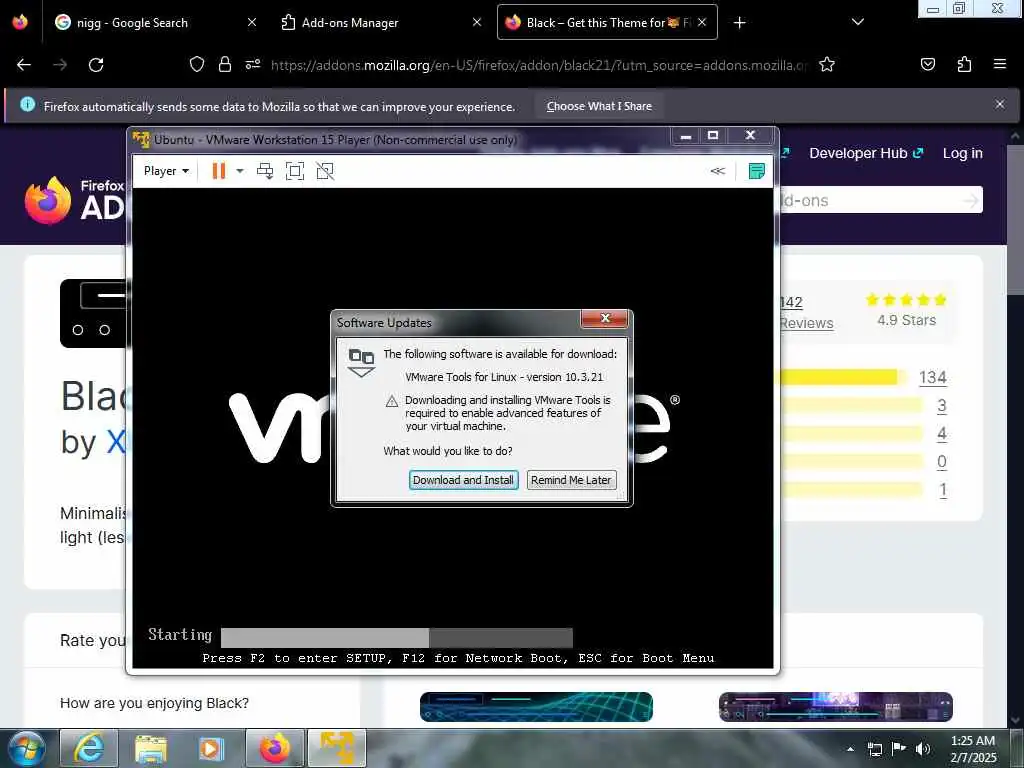
Task: Switch to VMware Player taskbar icon
Action: (337, 748)
